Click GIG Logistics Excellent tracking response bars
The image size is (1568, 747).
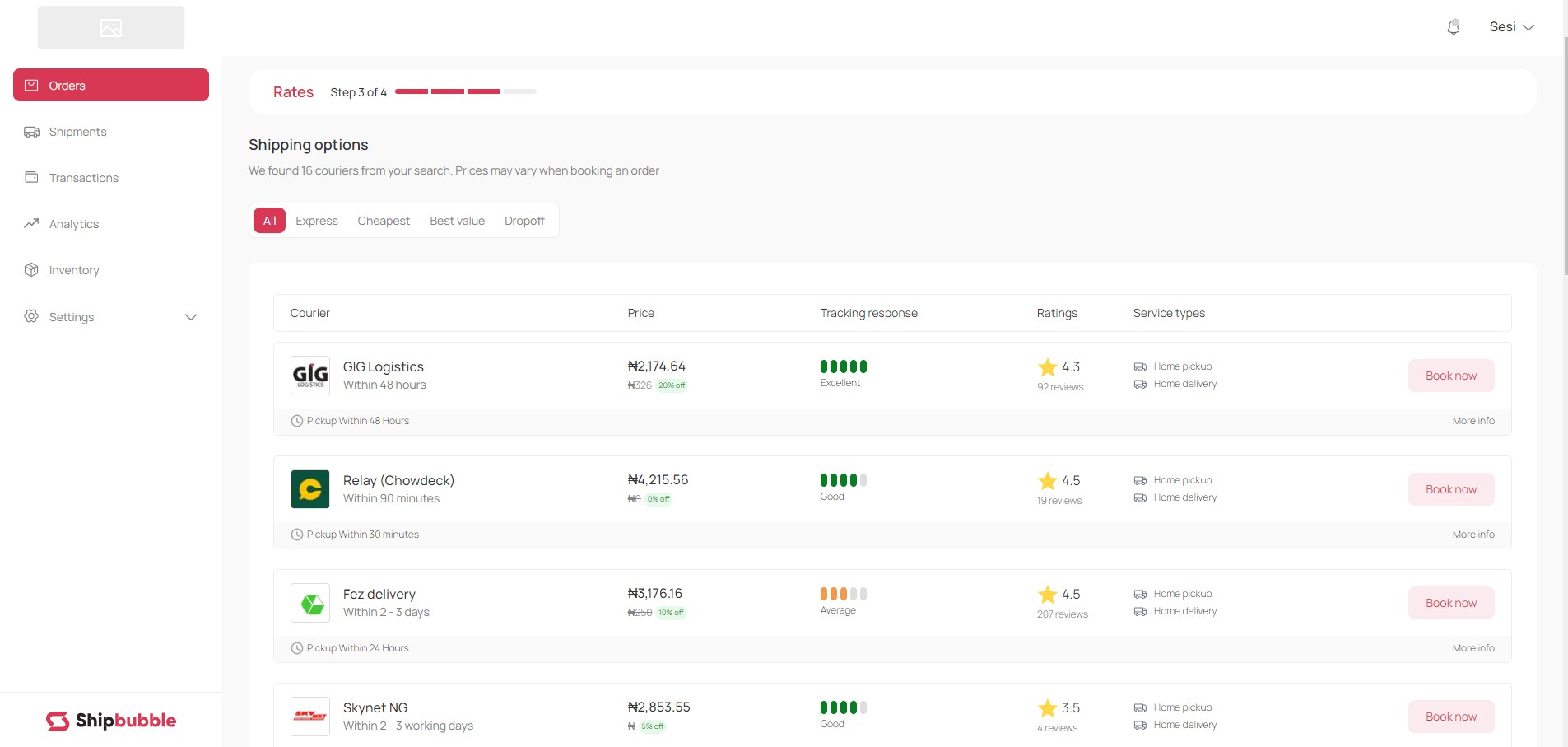pos(844,366)
